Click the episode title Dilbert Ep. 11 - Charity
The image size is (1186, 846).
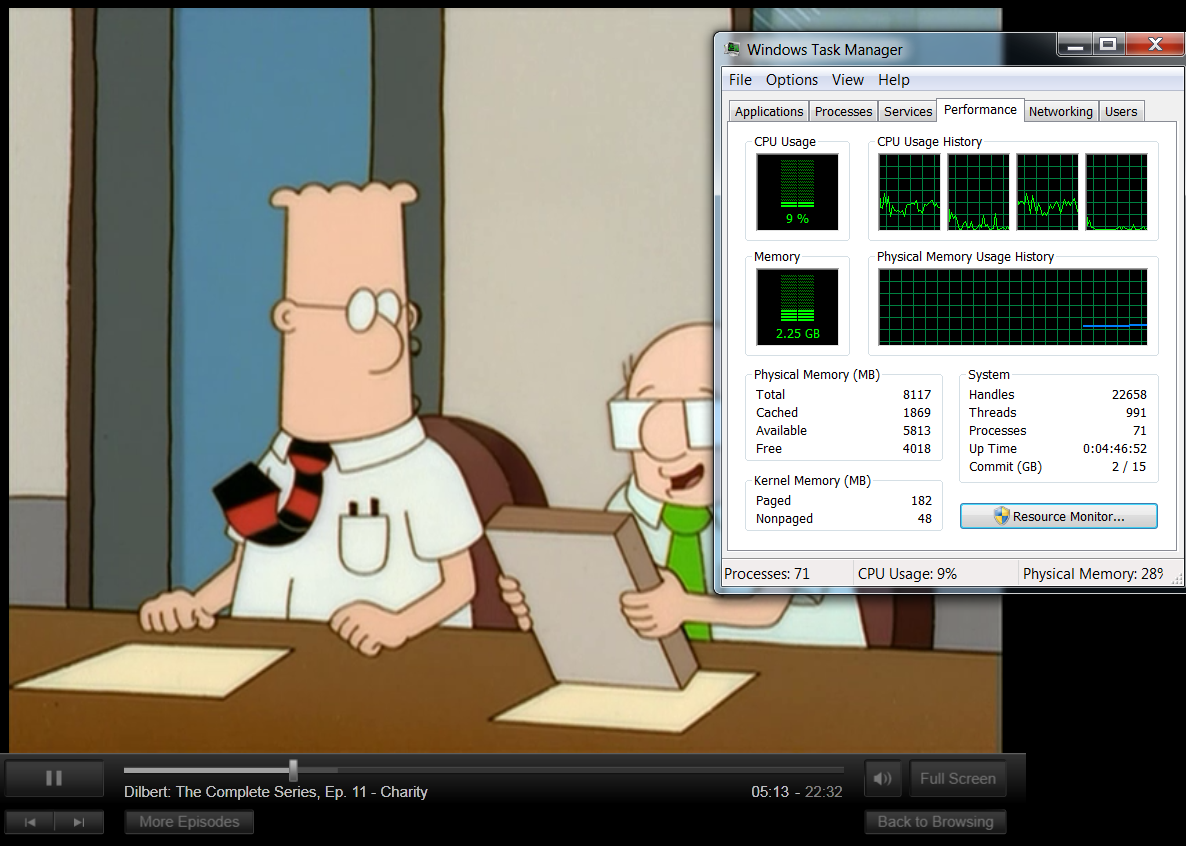click(276, 792)
